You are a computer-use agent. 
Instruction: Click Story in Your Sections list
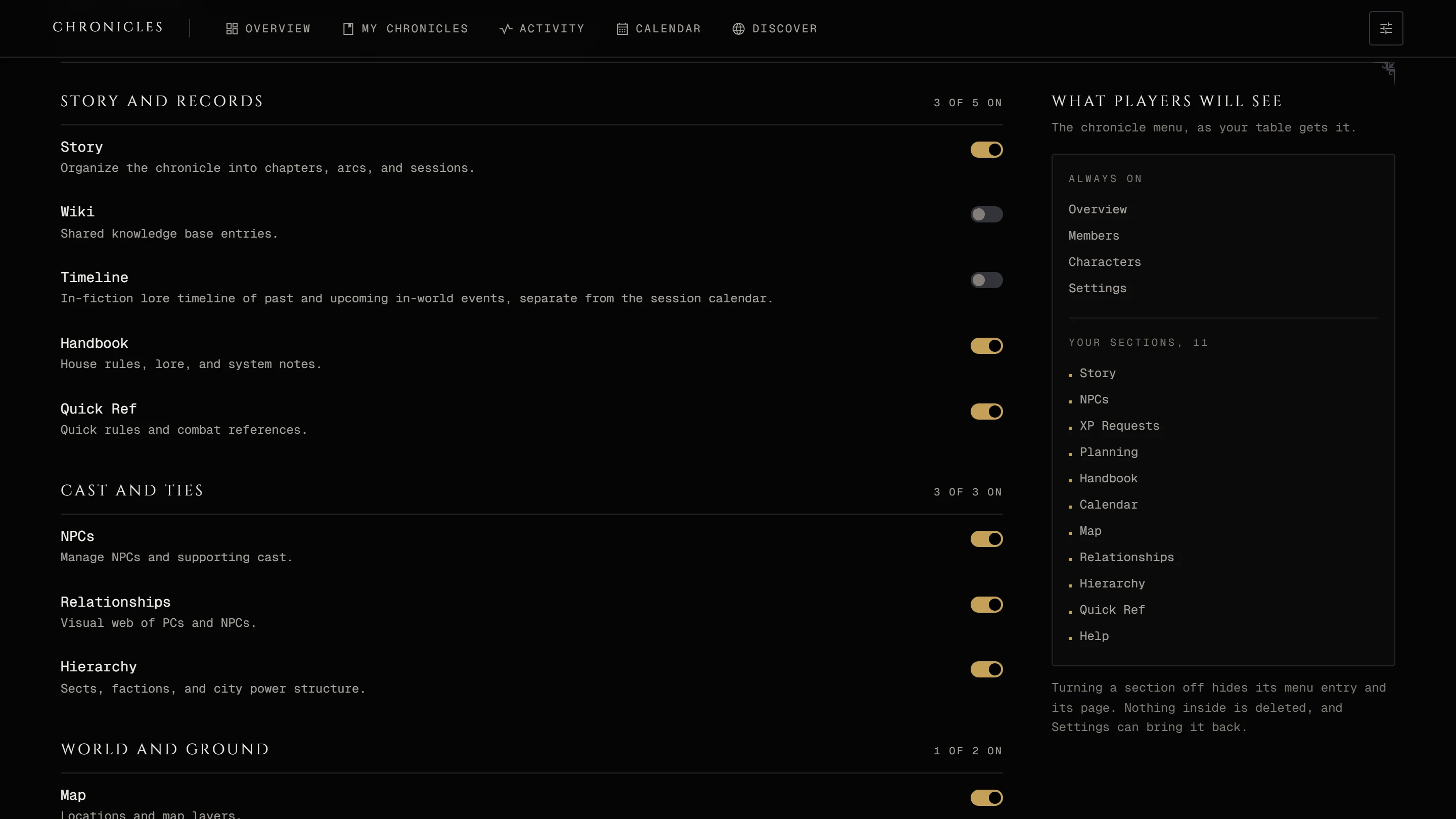(1097, 374)
